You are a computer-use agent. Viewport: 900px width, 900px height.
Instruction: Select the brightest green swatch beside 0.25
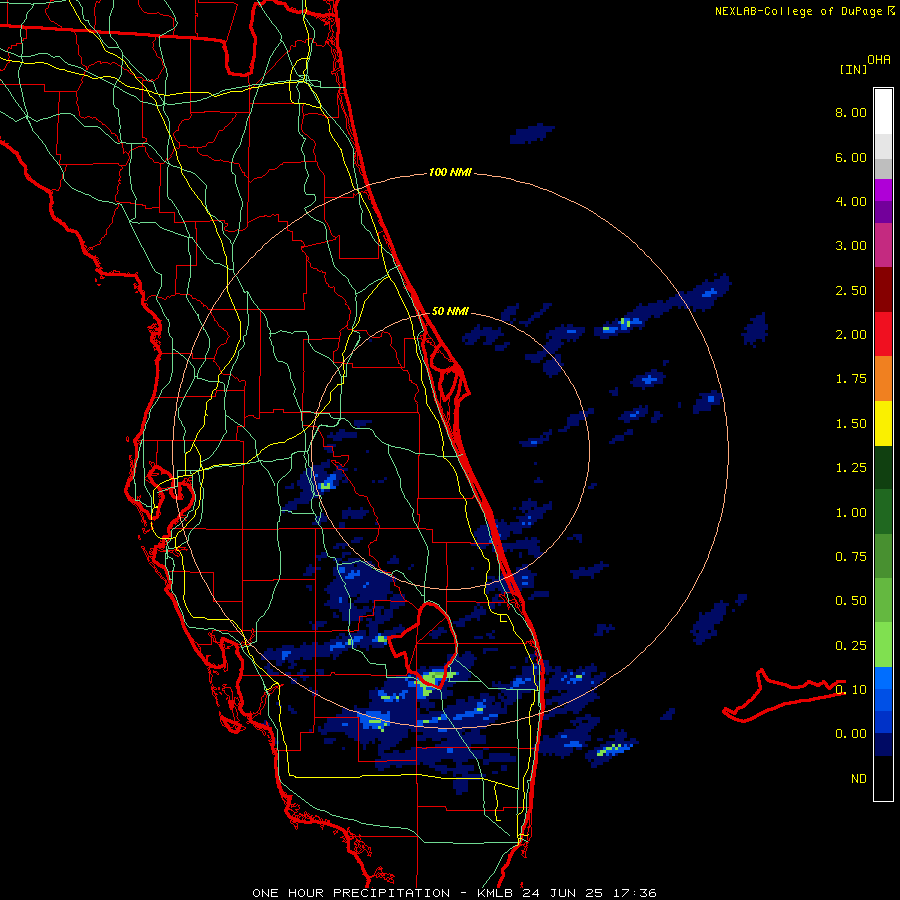tap(883, 645)
